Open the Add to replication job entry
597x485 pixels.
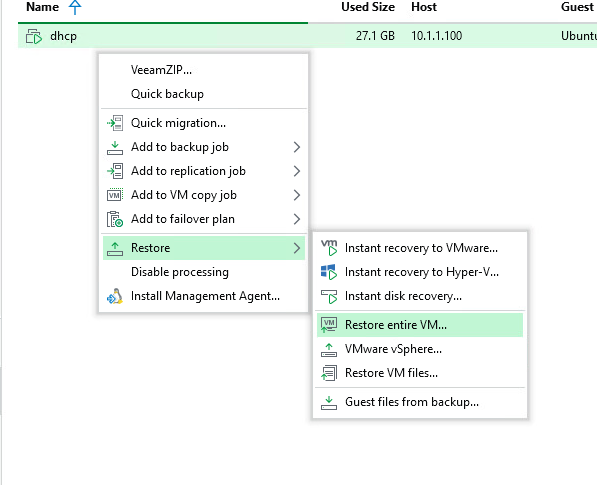click(204, 171)
